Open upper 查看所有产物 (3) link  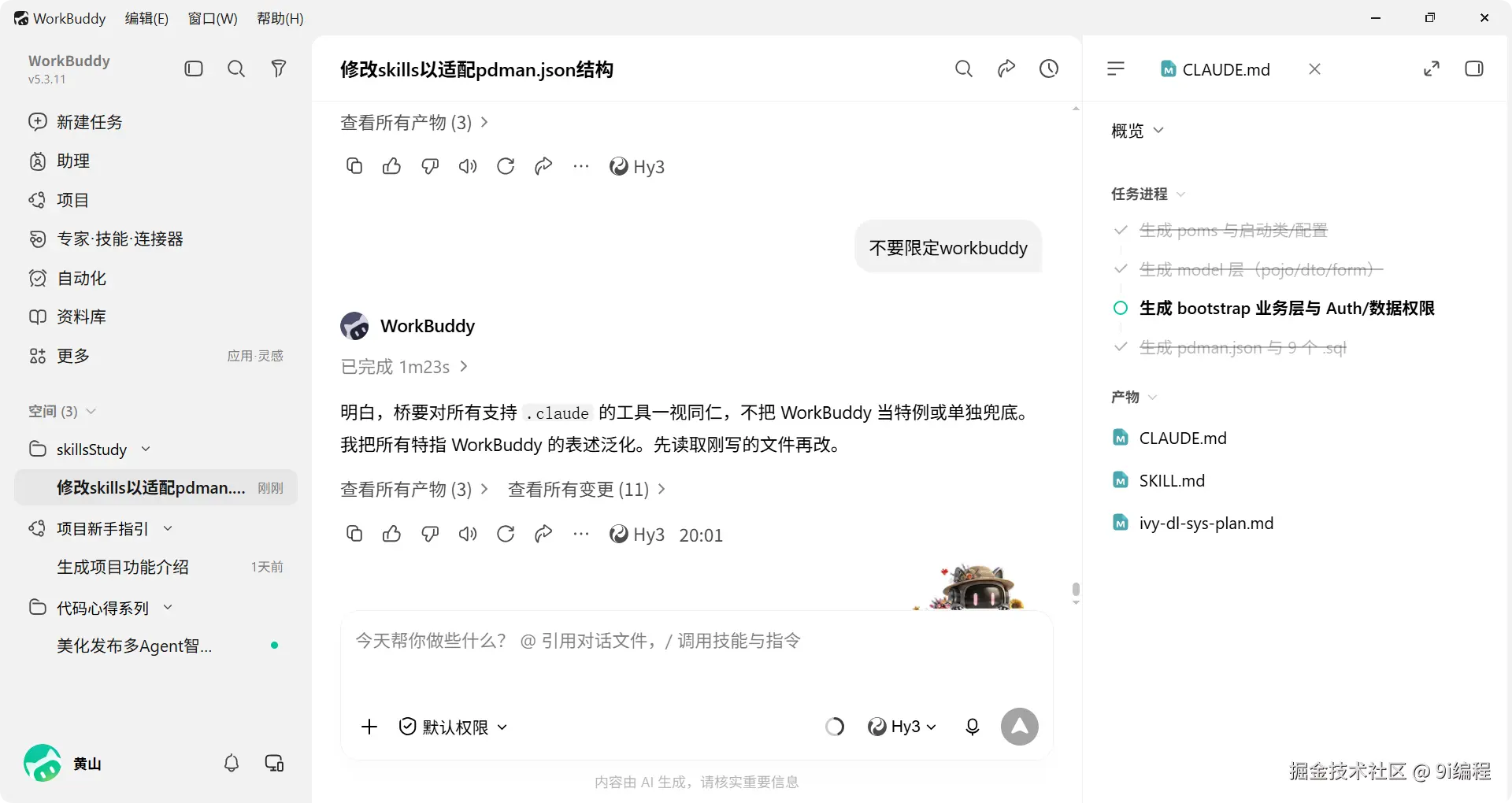[414, 123]
